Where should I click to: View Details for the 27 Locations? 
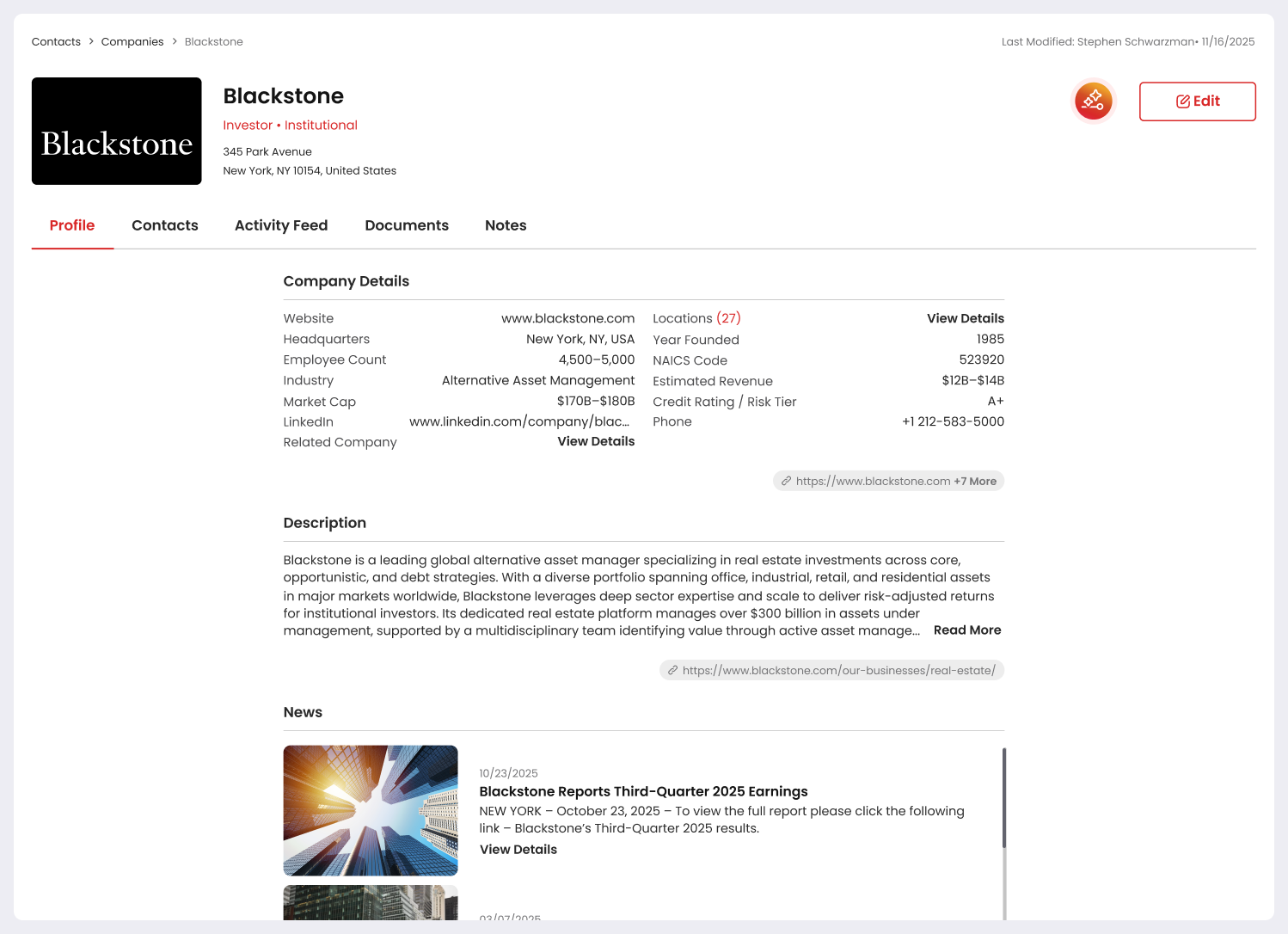point(965,318)
